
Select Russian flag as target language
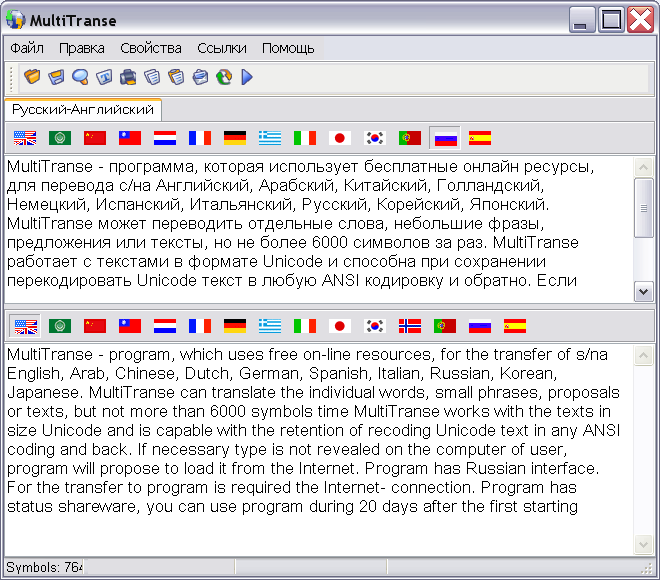[480, 326]
